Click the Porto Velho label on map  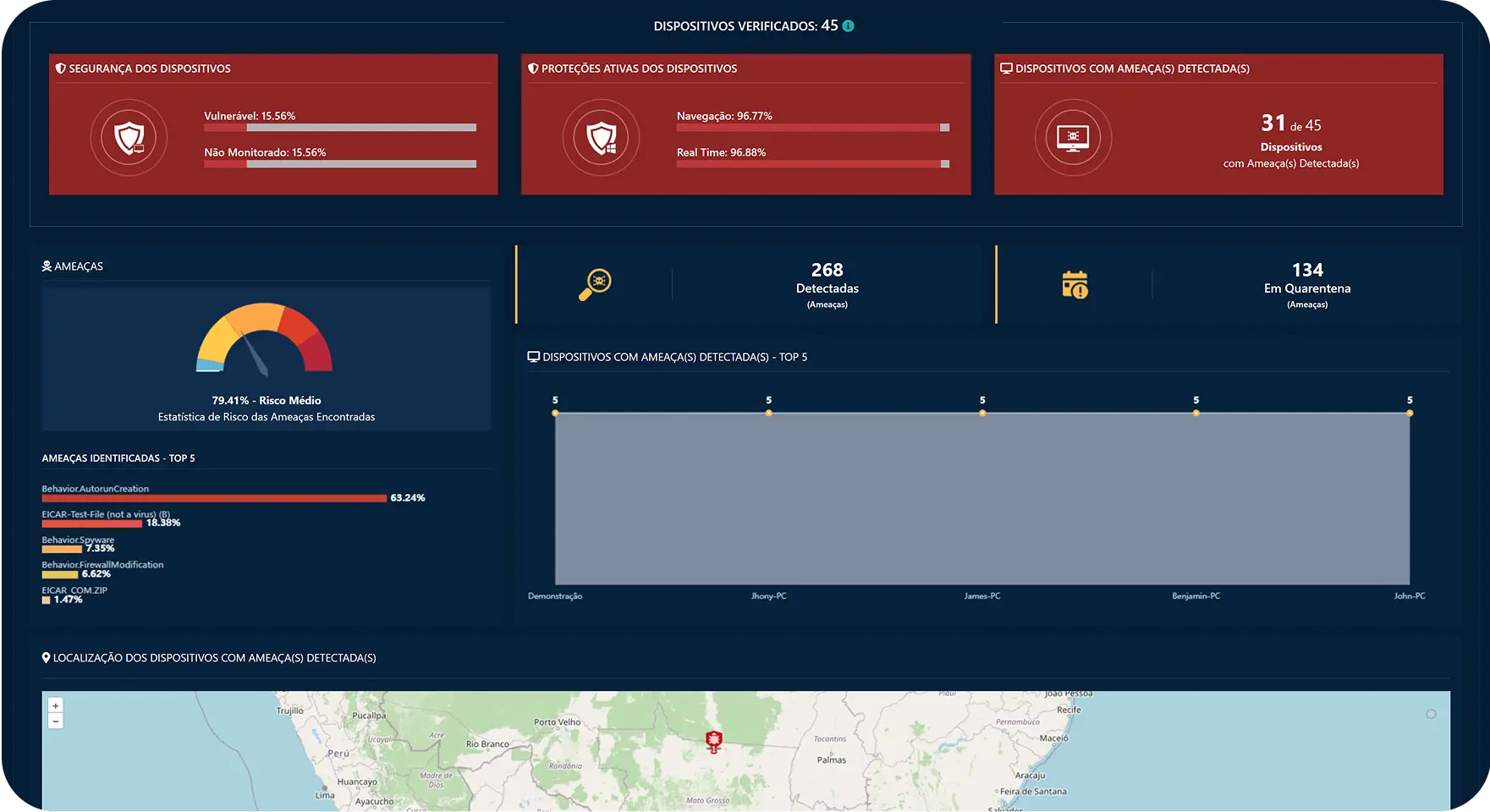pyautogui.click(x=558, y=722)
